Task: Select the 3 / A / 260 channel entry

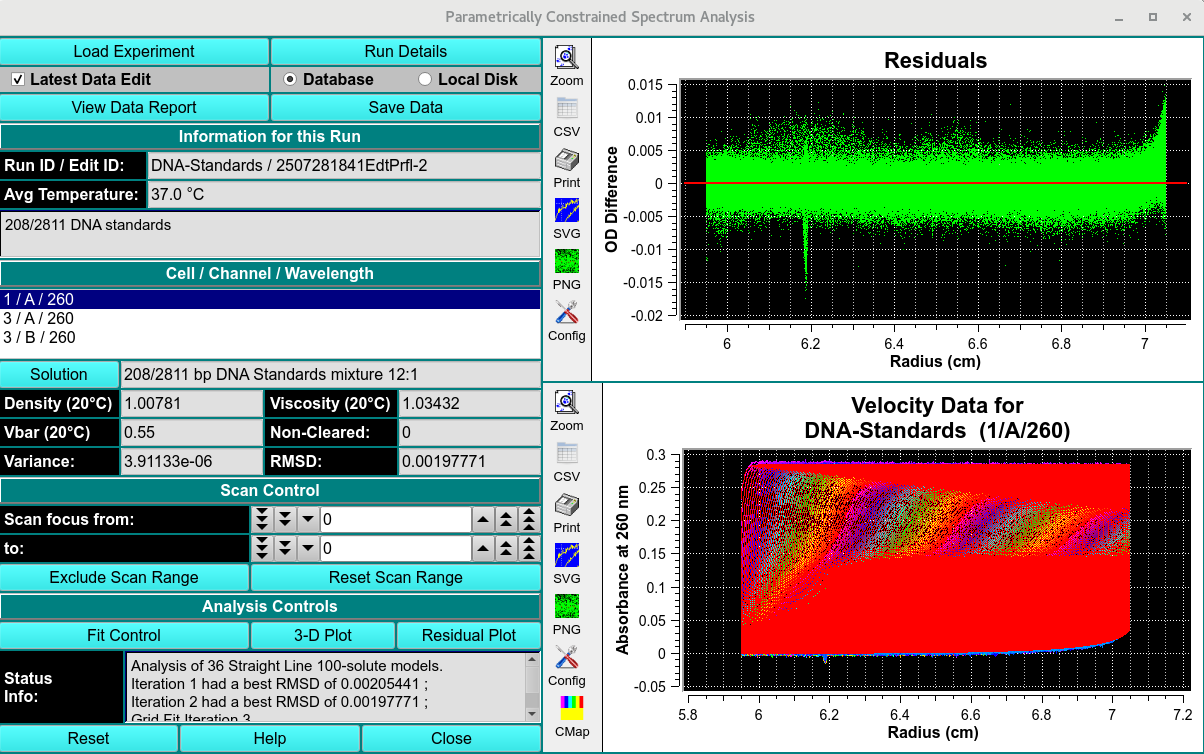Action: click(39, 319)
